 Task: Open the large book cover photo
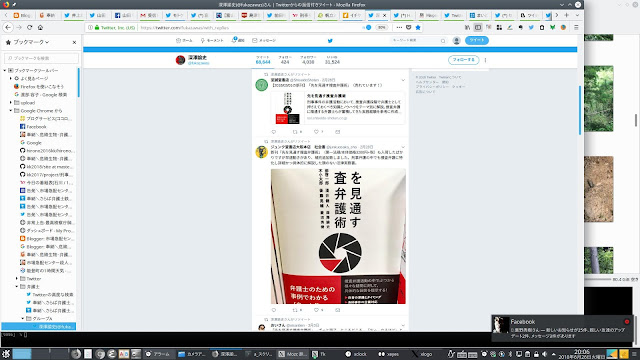click(338, 236)
